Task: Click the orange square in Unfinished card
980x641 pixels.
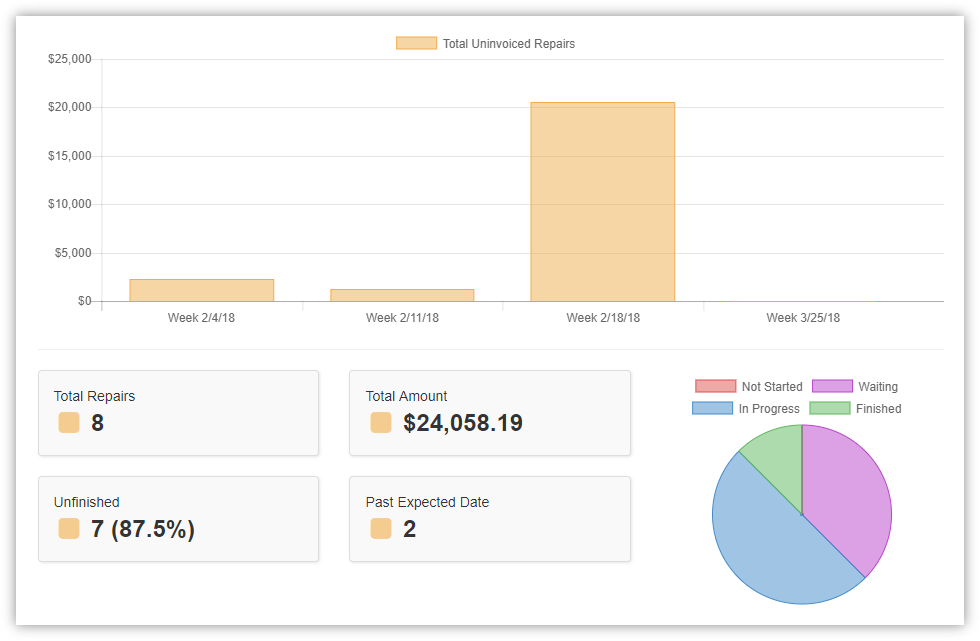Action: 69,529
